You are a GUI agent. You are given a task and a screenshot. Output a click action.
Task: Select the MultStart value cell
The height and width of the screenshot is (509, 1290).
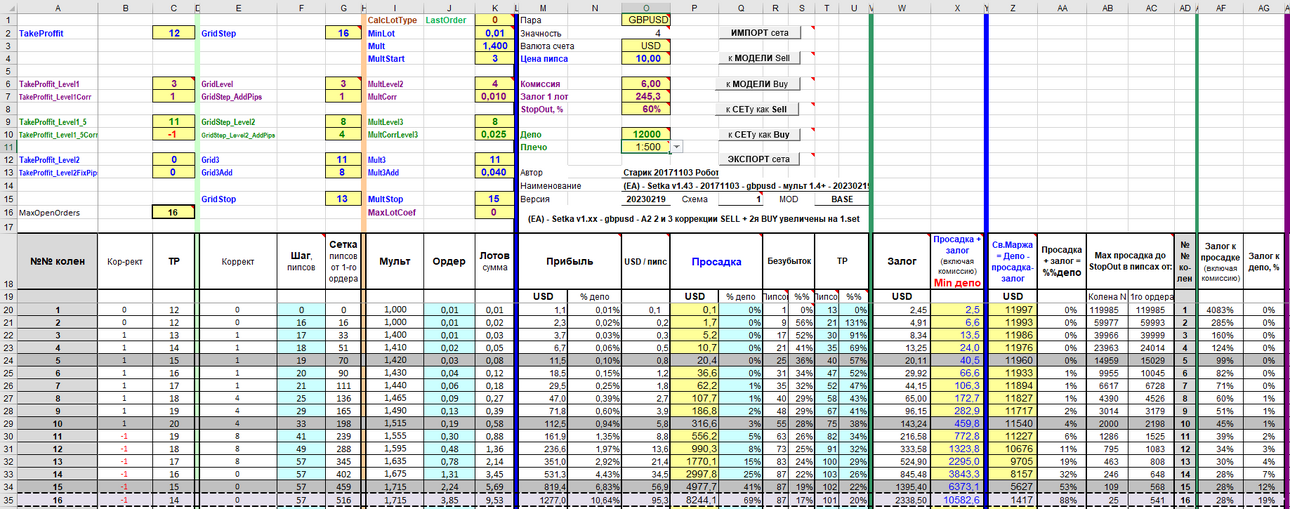click(x=493, y=59)
